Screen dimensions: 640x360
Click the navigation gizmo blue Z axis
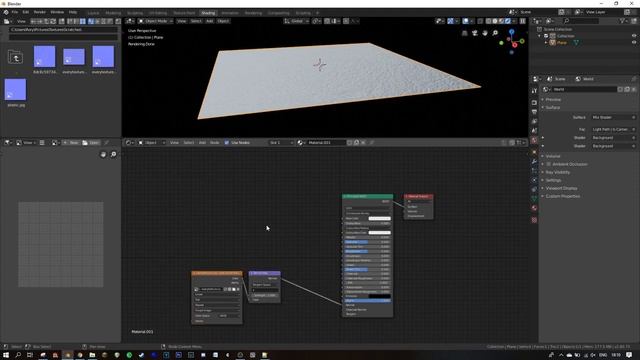pos(511,31)
